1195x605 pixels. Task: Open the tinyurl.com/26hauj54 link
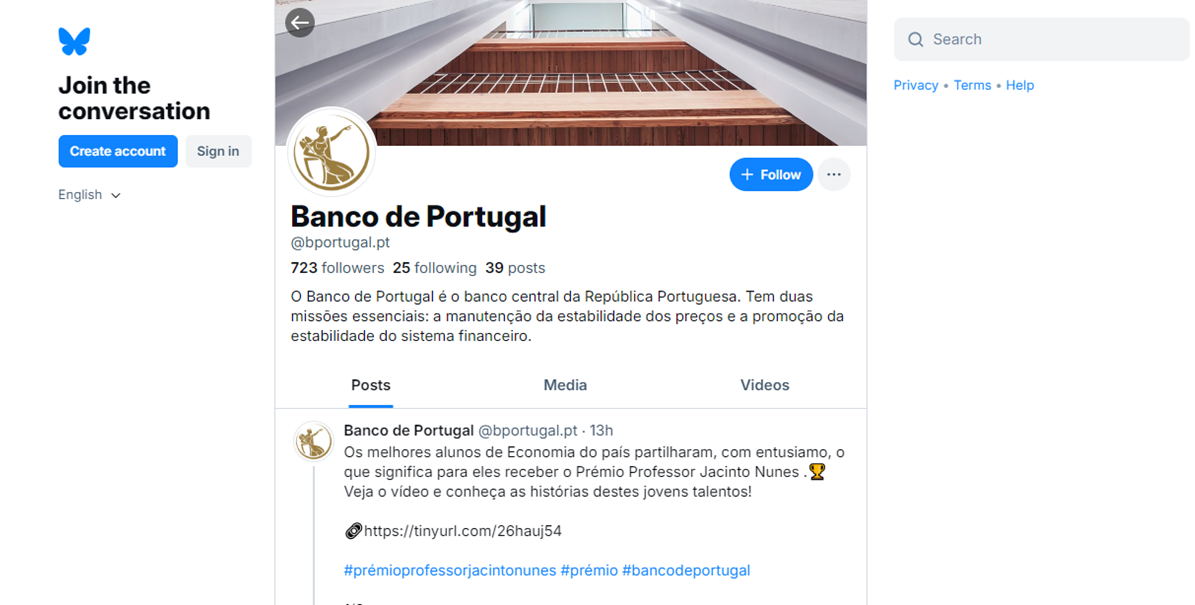point(463,531)
